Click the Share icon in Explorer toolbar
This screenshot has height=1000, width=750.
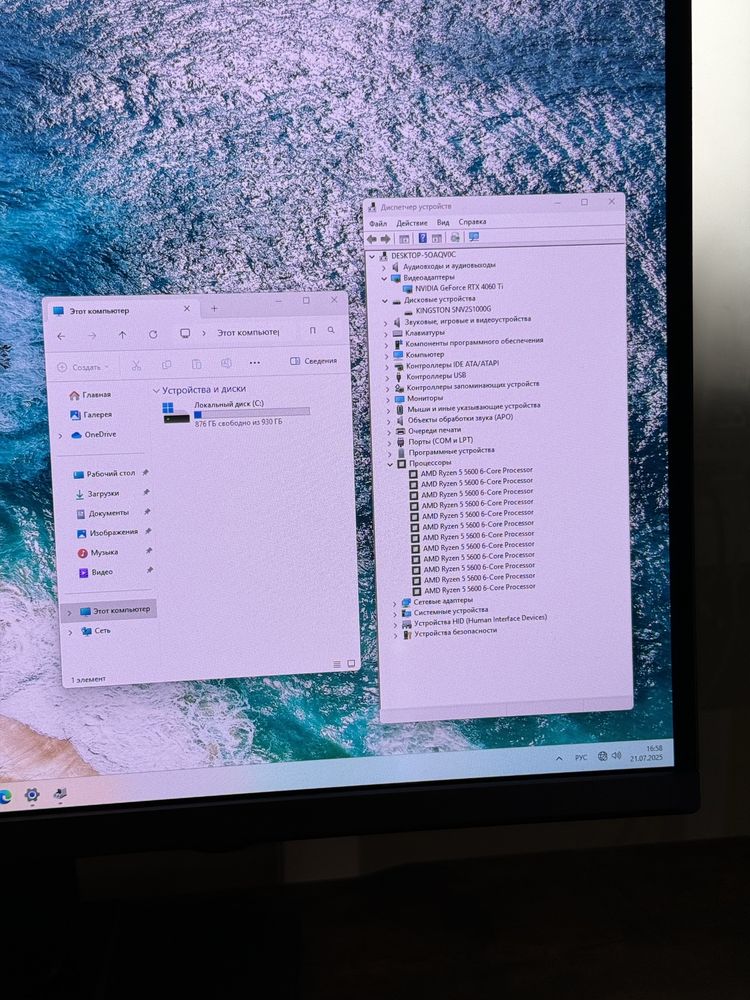(x=226, y=363)
